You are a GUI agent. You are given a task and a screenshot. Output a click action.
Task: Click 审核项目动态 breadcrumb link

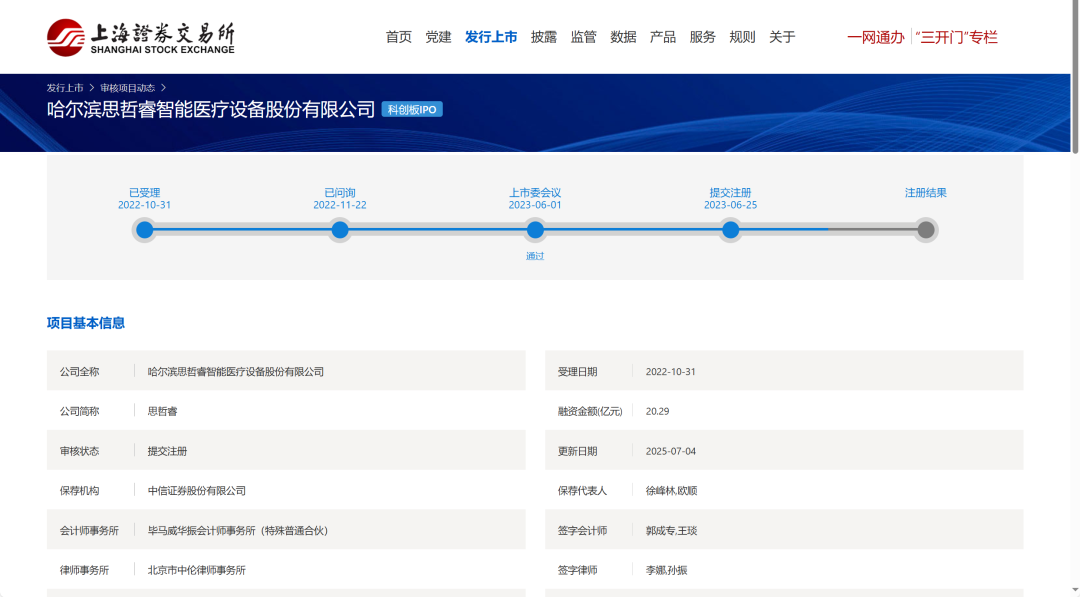(x=127, y=88)
